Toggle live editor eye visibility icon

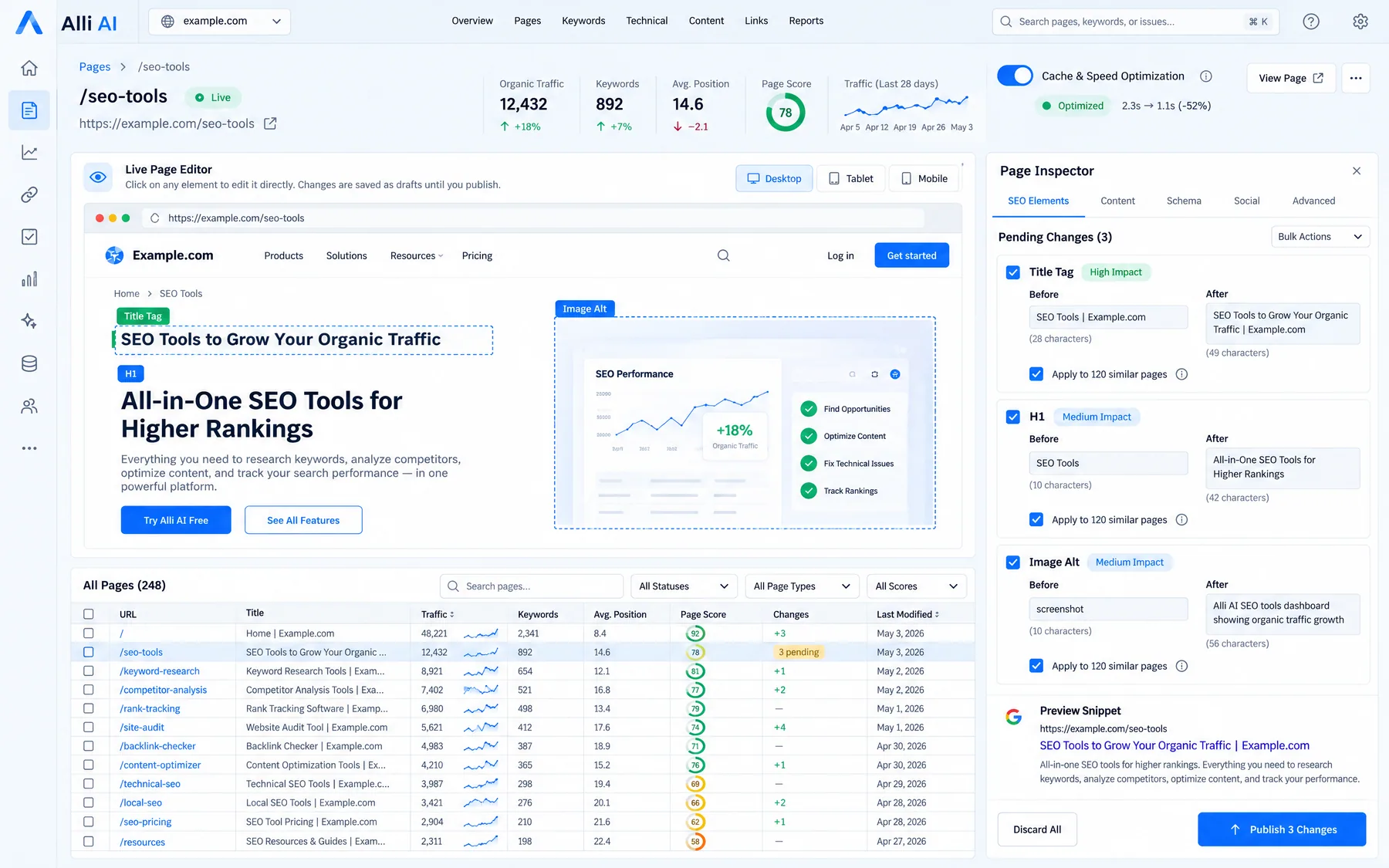tap(98, 177)
